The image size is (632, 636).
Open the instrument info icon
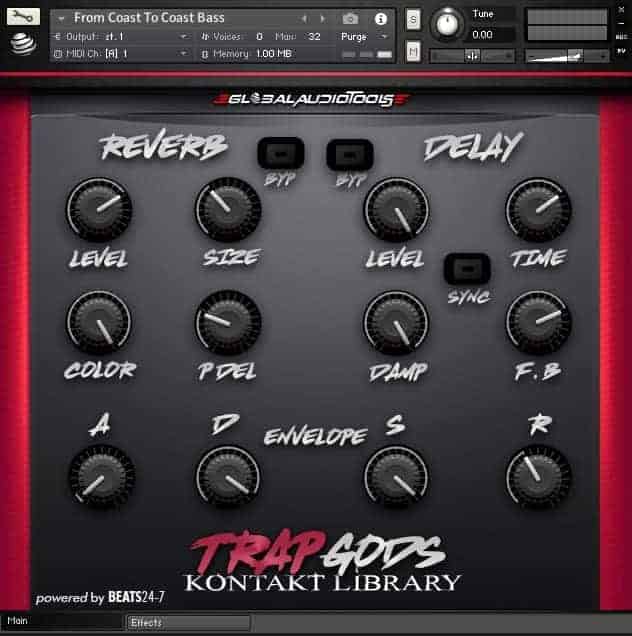(380, 19)
